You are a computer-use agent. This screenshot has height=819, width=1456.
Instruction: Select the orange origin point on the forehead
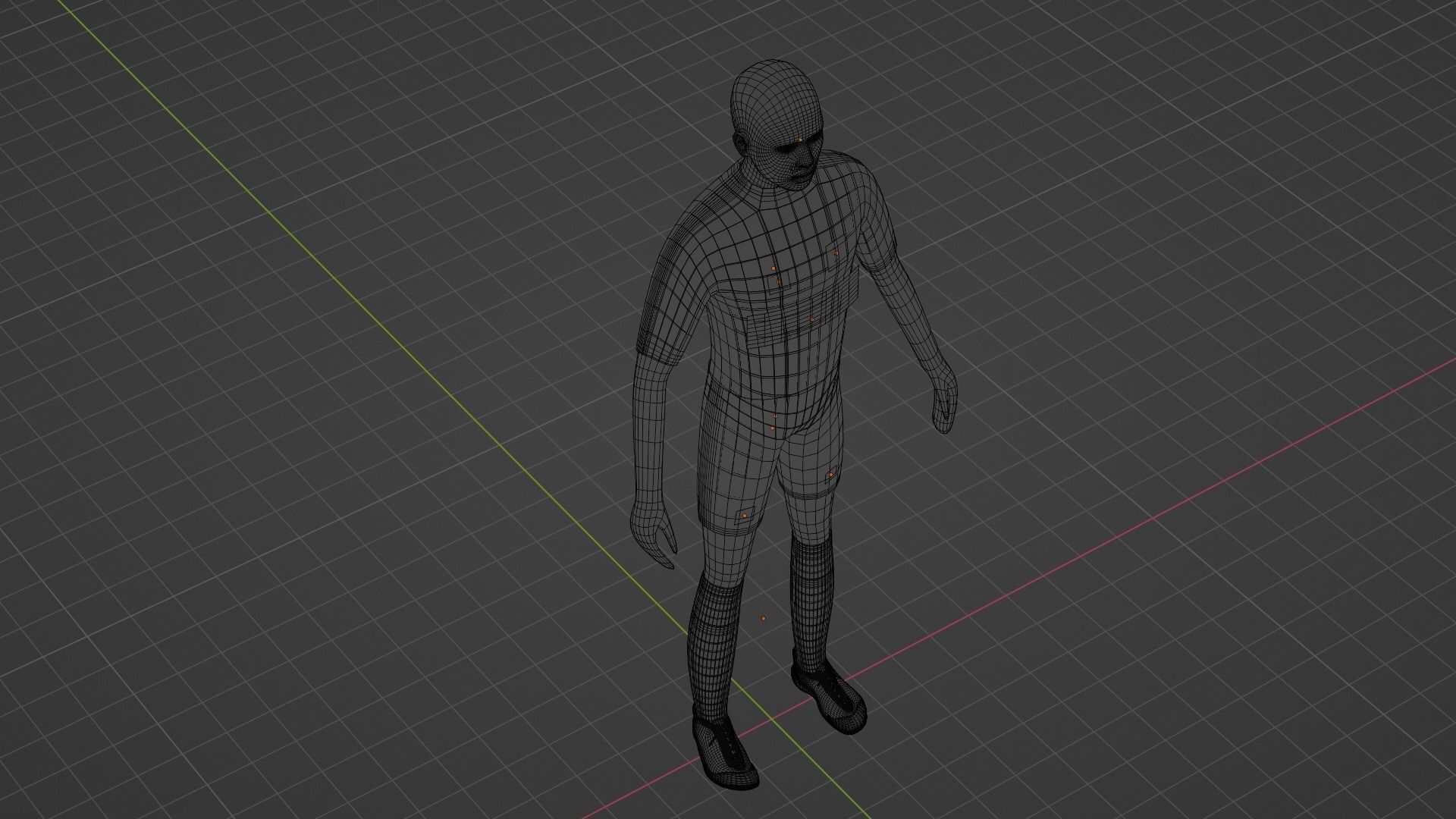click(x=800, y=140)
